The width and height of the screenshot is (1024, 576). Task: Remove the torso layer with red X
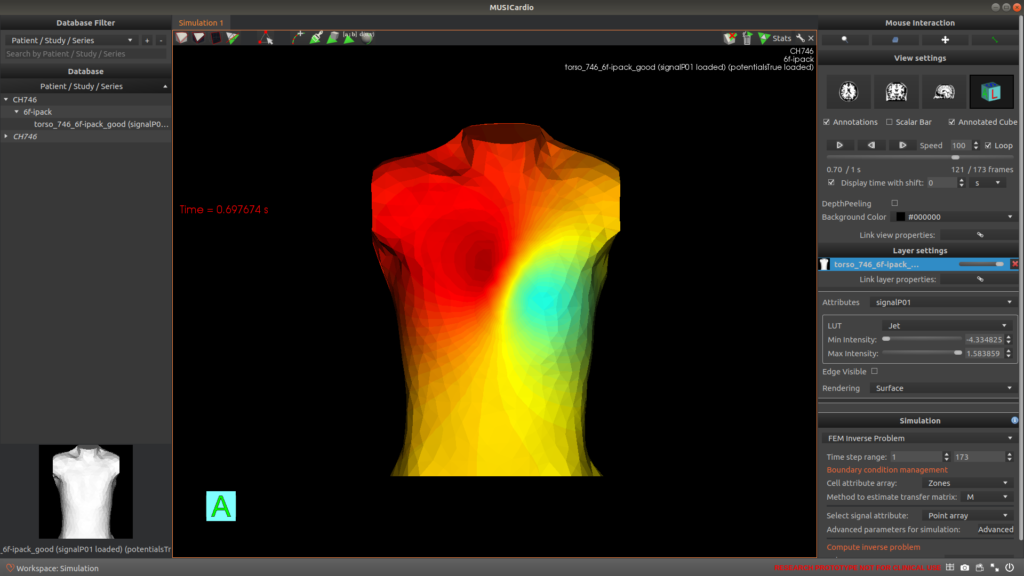(x=1014, y=264)
